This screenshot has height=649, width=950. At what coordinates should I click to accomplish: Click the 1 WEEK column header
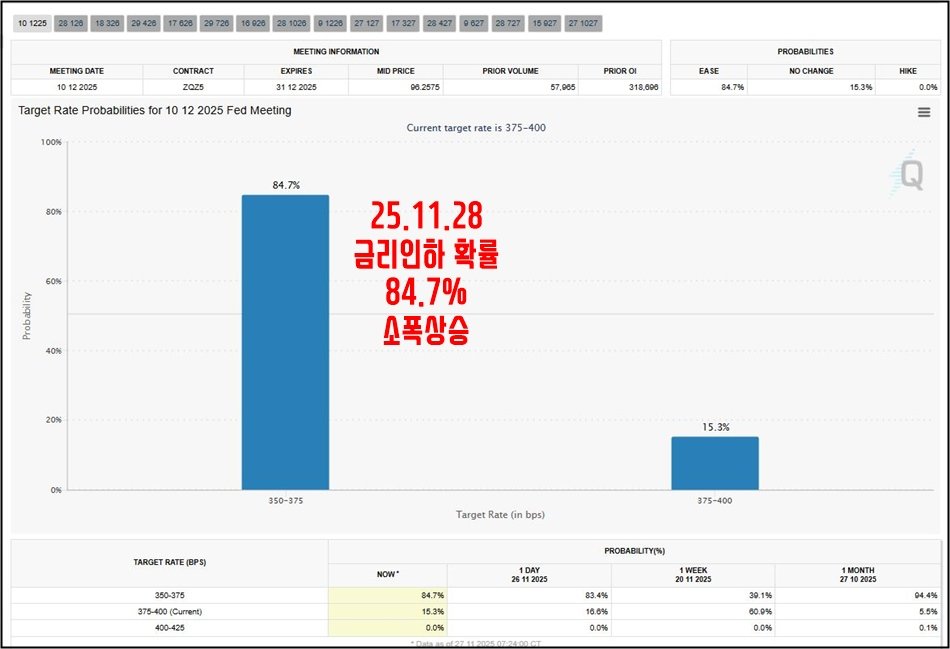(691, 573)
